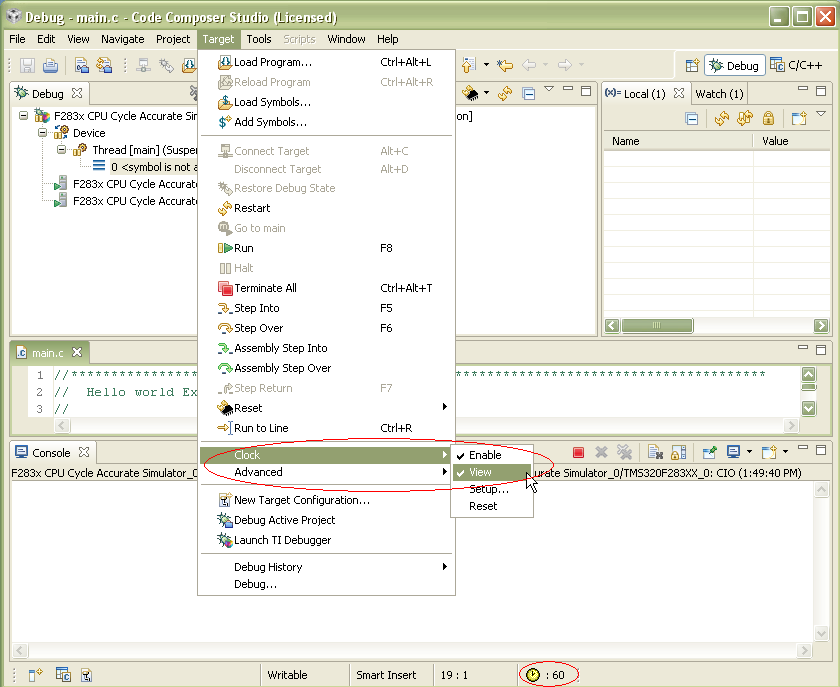
Task: Open New Target Configuration entry
Action: pos(326,501)
